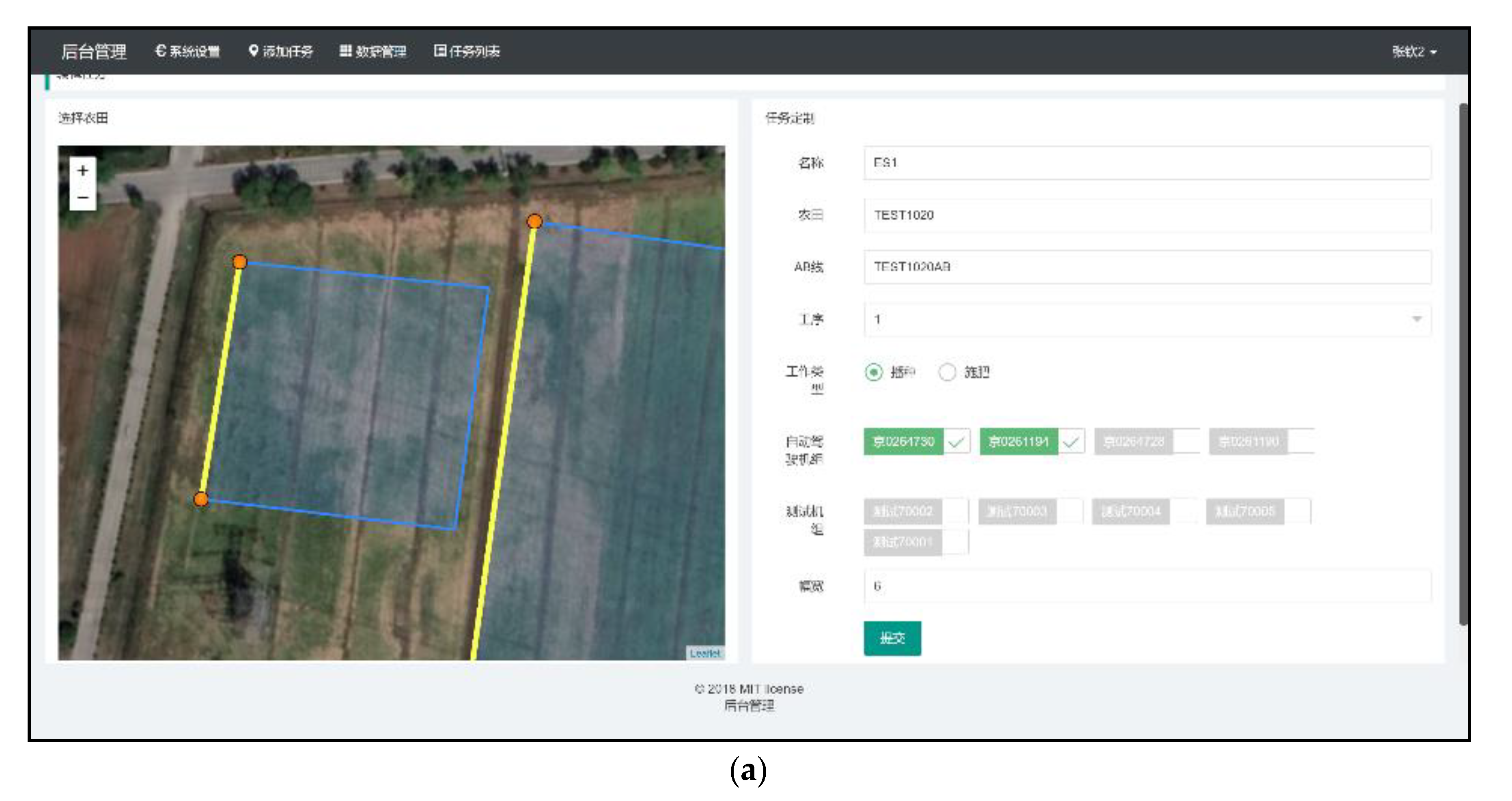The width and height of the screenshot is (1512, 801).
Task: Click the 名称 input field
Action: (1147, 163)
